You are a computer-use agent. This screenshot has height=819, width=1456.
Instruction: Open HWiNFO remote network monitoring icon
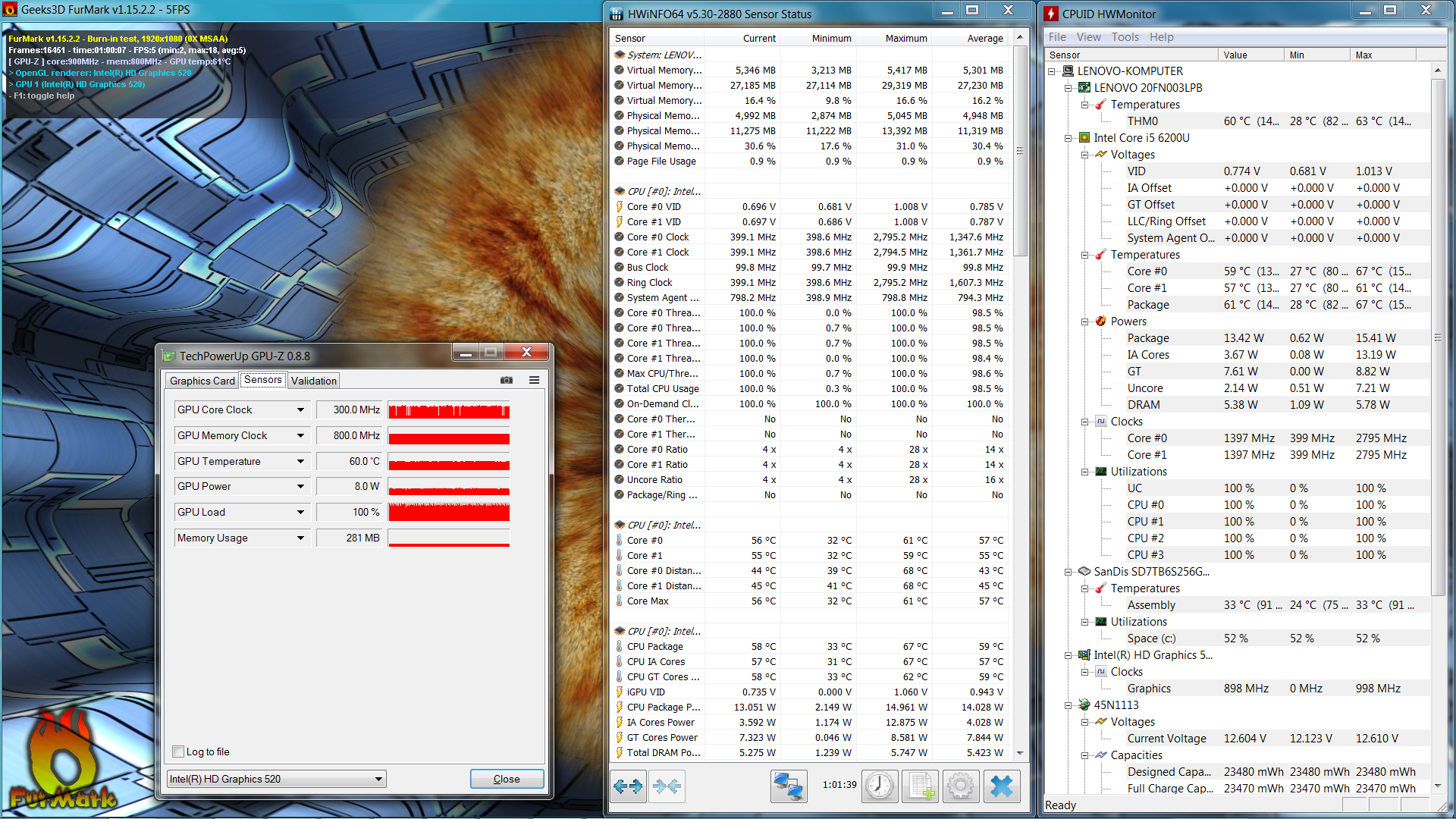(789, 786)
